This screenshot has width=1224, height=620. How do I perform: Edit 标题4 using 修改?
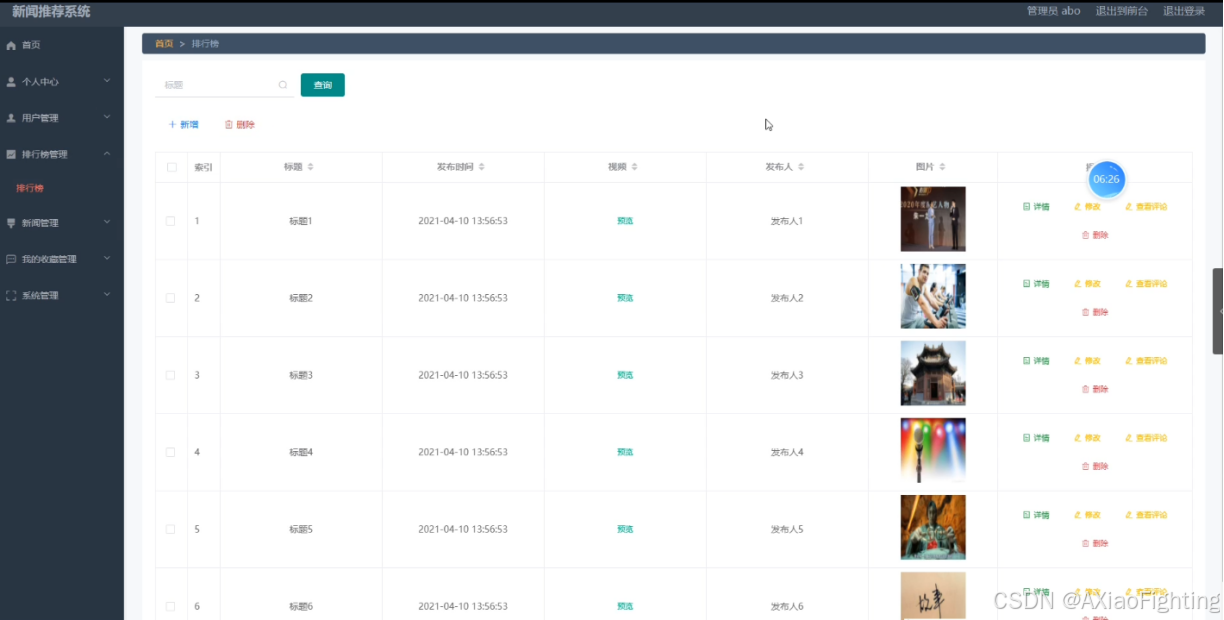coord(1087,438)
